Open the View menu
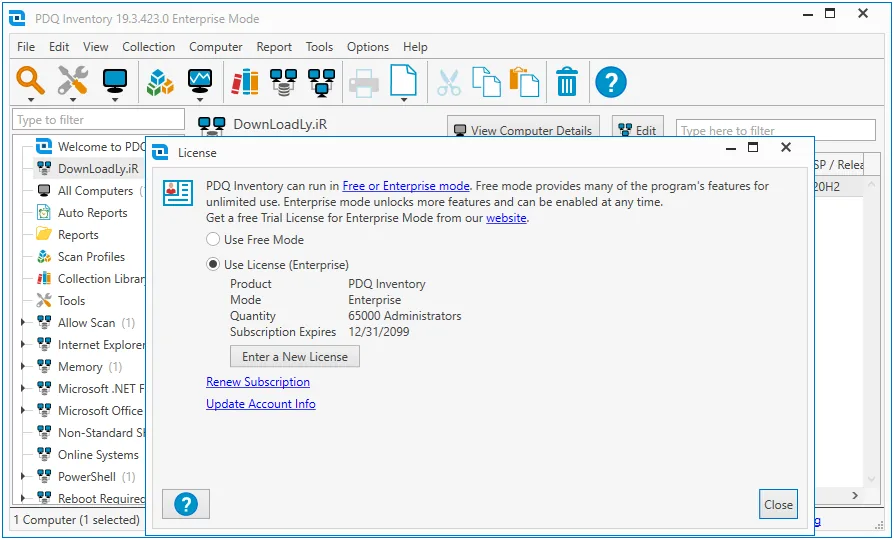Image resolution: width=894 pixels, height=540 pixels. click(95, 47)
